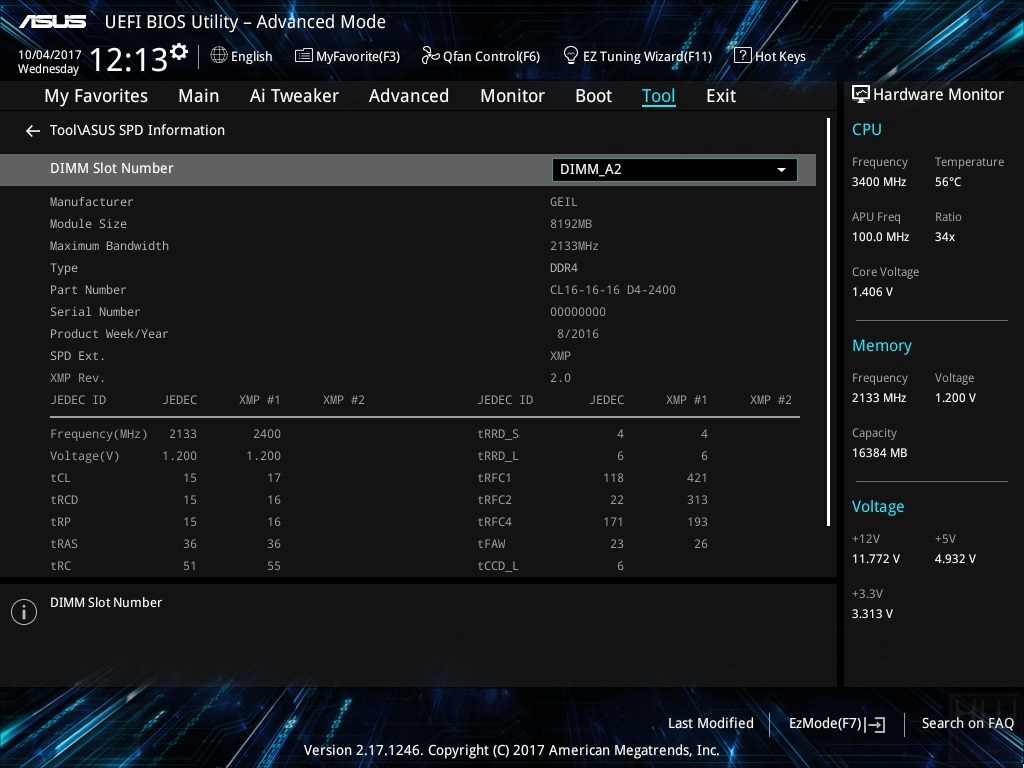Viewport: 1024px width, 768px height.
Task: Click the vertical scrollbar of SPD list
Action: point(828,322)
